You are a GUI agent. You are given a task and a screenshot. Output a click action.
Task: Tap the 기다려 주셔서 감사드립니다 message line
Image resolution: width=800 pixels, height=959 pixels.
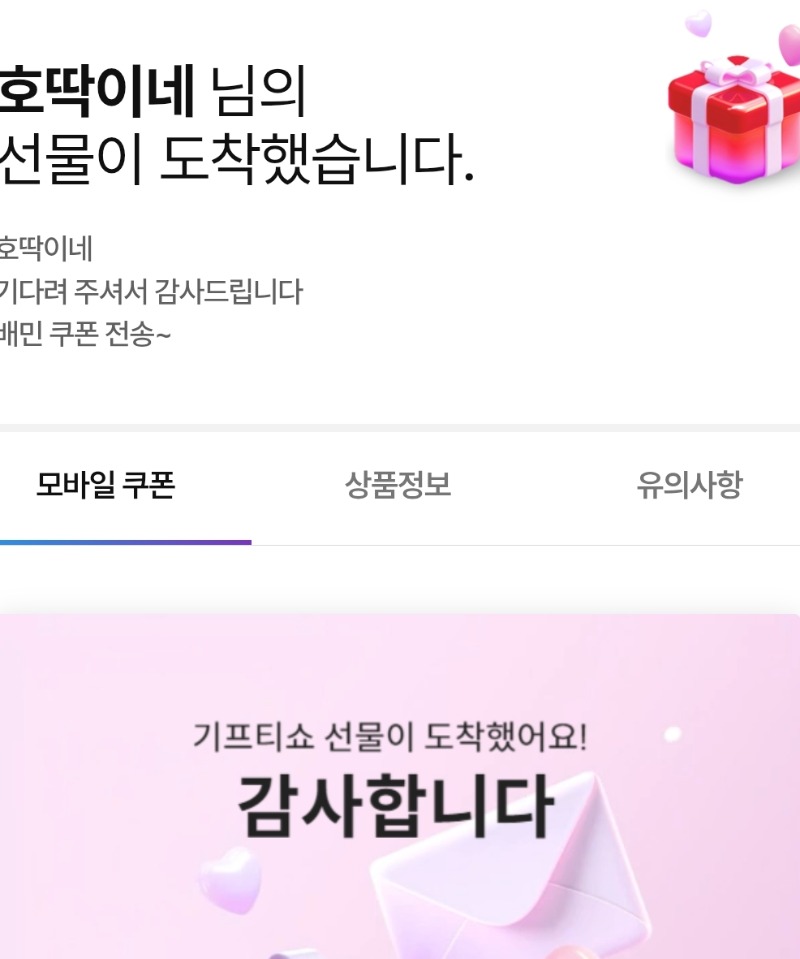tap(151, 292)
